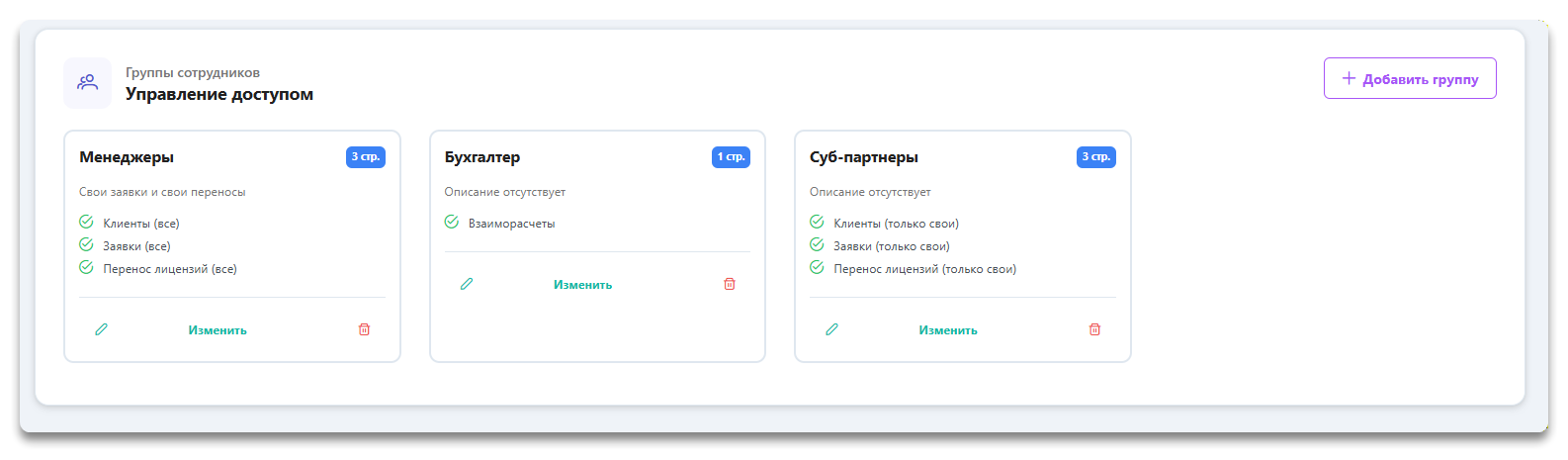Click checkmark next to Клиенты (все)

tap(86, 223)
